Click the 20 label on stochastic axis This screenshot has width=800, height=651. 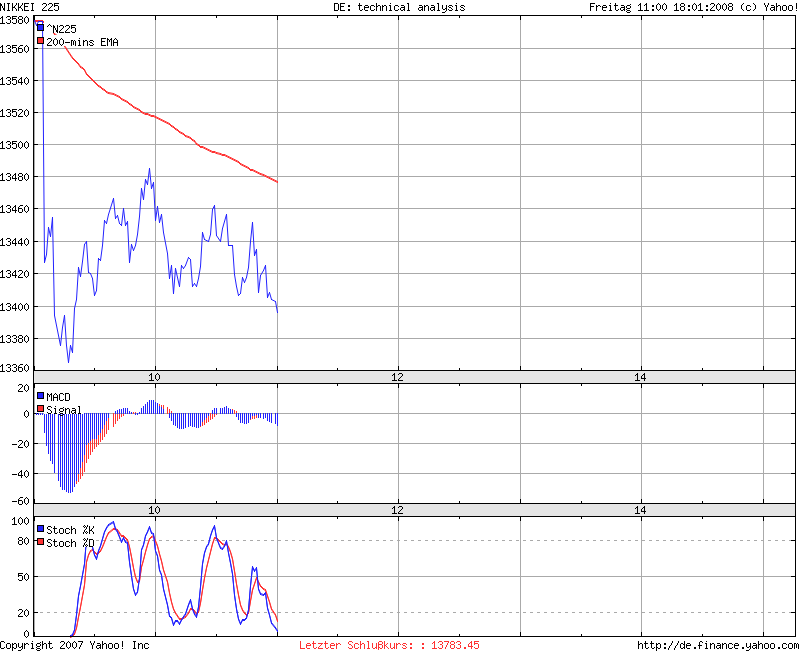pos(23,613)
